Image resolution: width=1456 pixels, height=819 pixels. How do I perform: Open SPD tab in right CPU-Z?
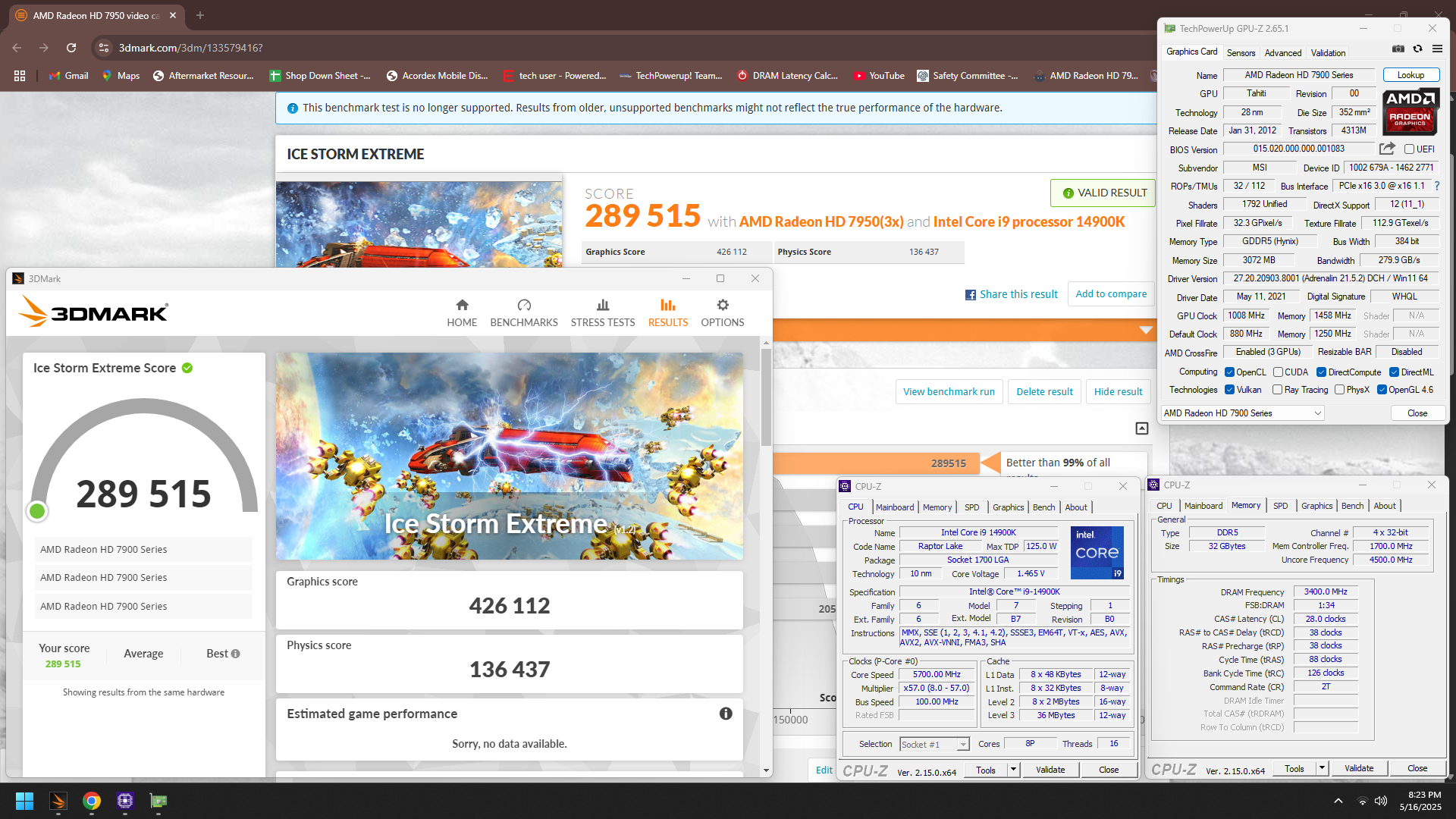pyautogui.click(x=1280, y=506)
